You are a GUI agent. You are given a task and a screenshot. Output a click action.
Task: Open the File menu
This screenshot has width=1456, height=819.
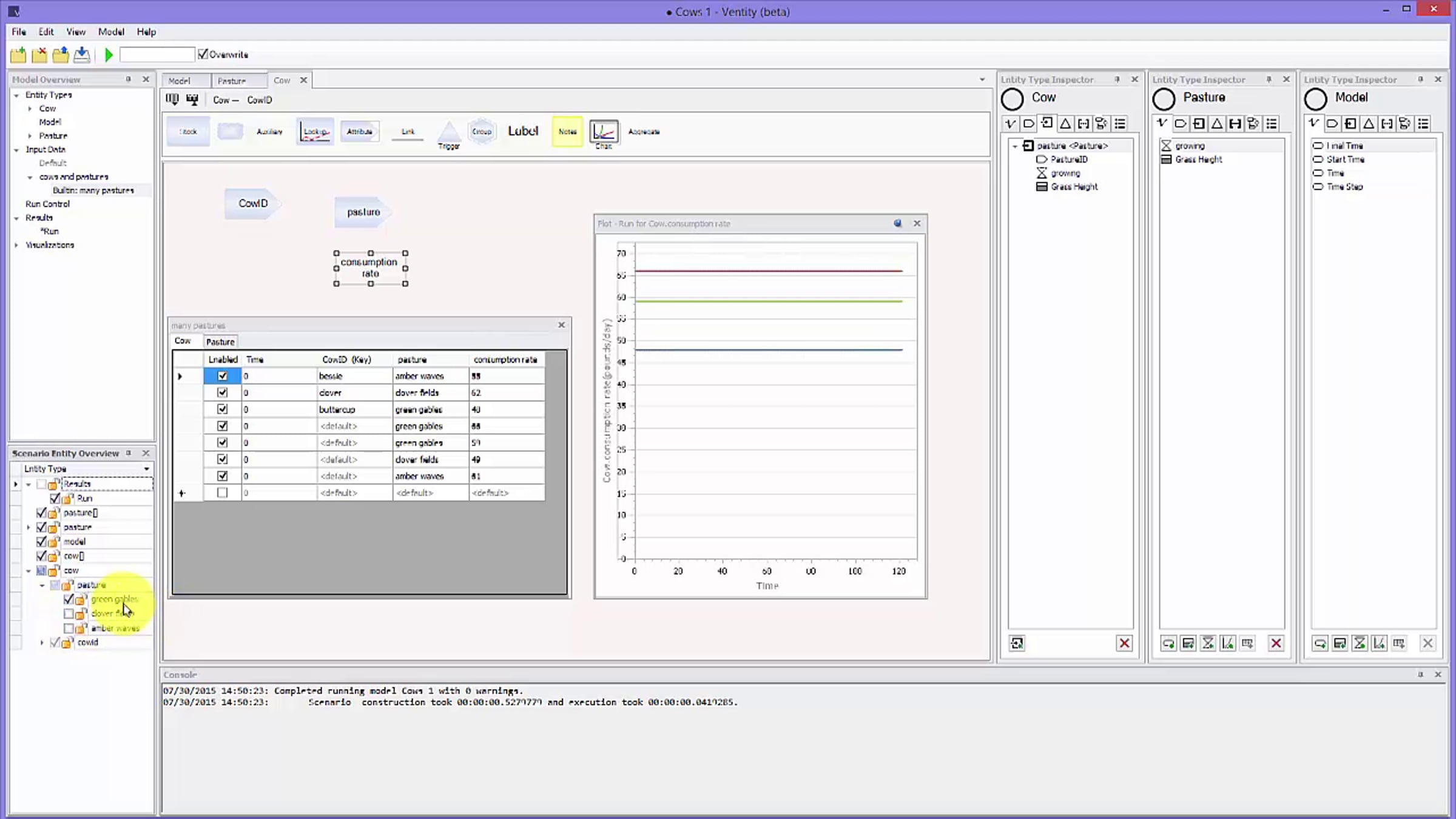point(19,32)
